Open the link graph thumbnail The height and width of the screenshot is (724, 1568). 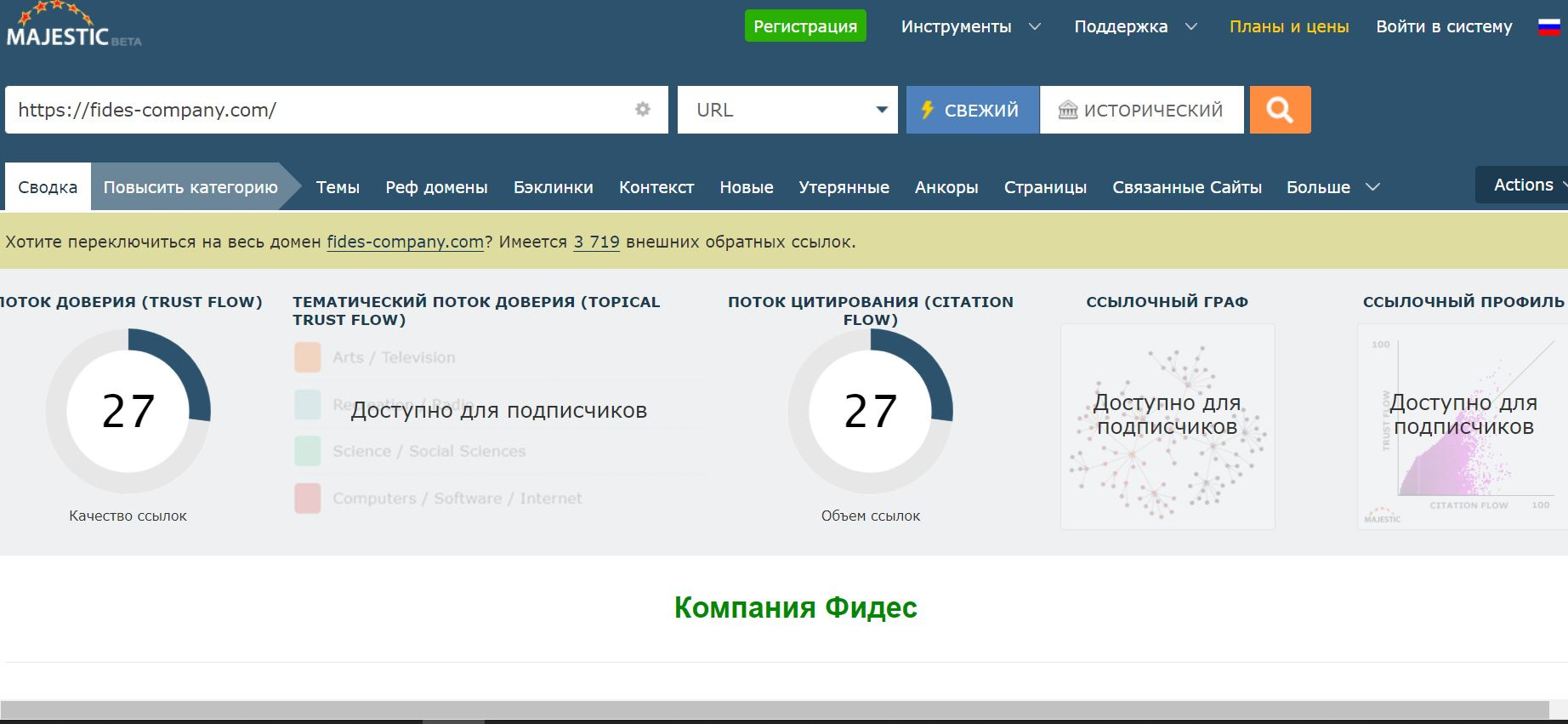click(1167, 426)
